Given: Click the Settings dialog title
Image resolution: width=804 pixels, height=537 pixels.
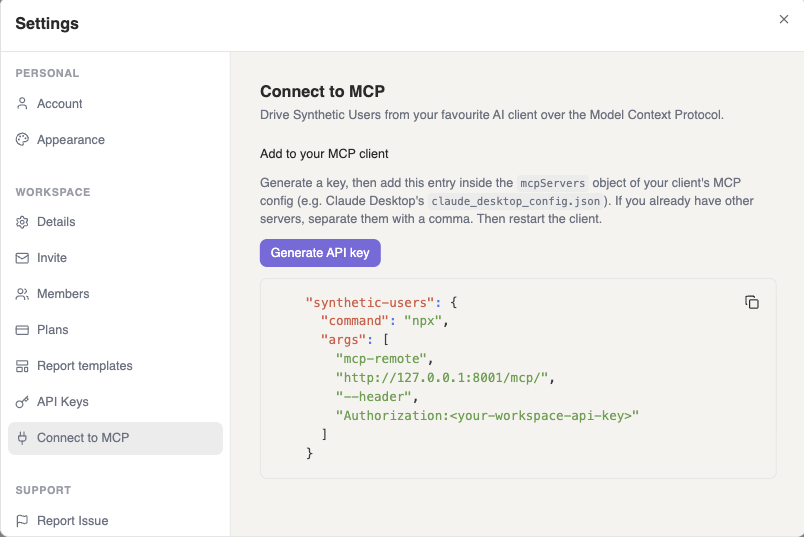Looking at the screenshot, I should pos(47,24).
